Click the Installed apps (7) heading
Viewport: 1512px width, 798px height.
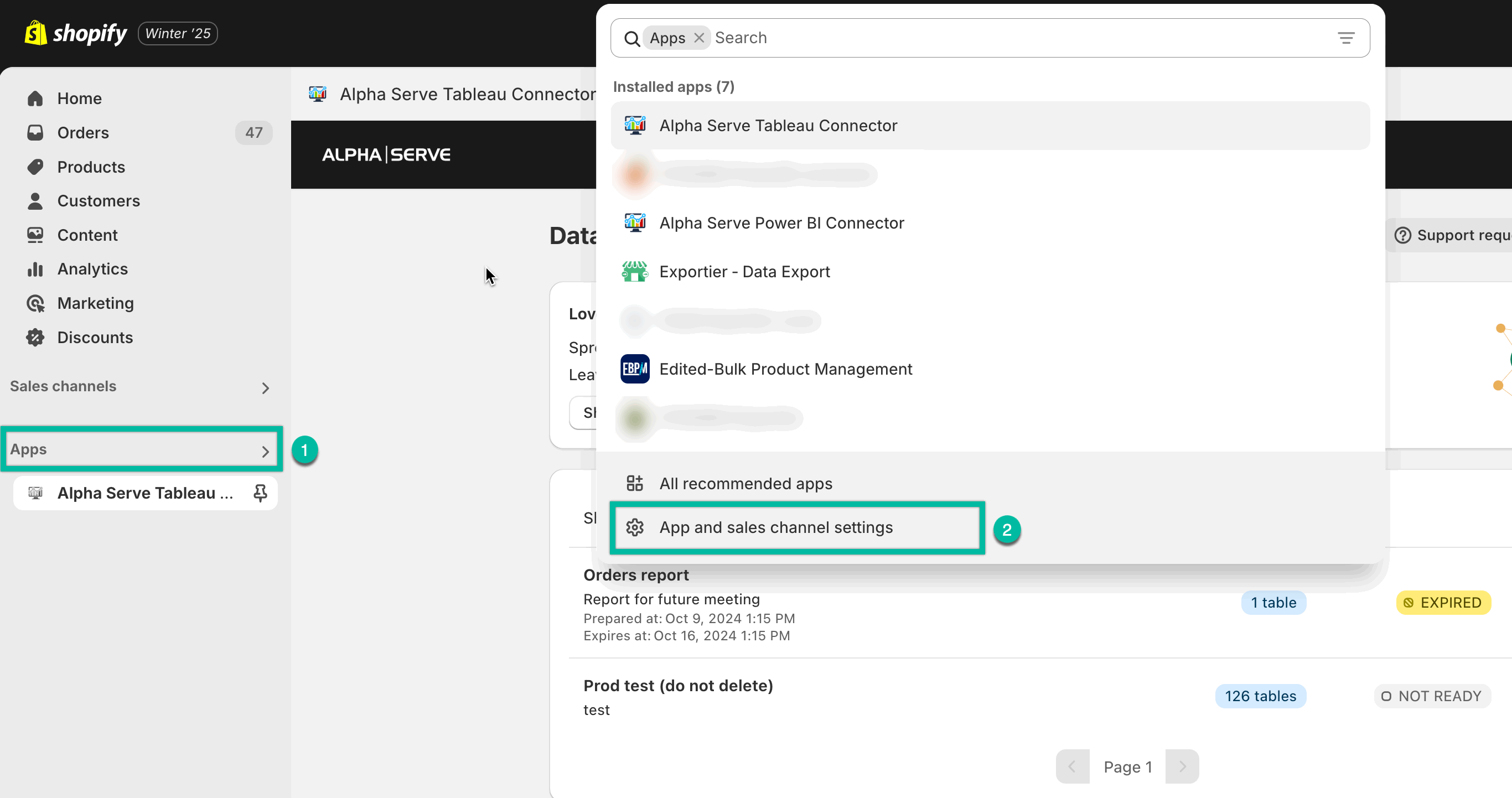coord(673,87)
